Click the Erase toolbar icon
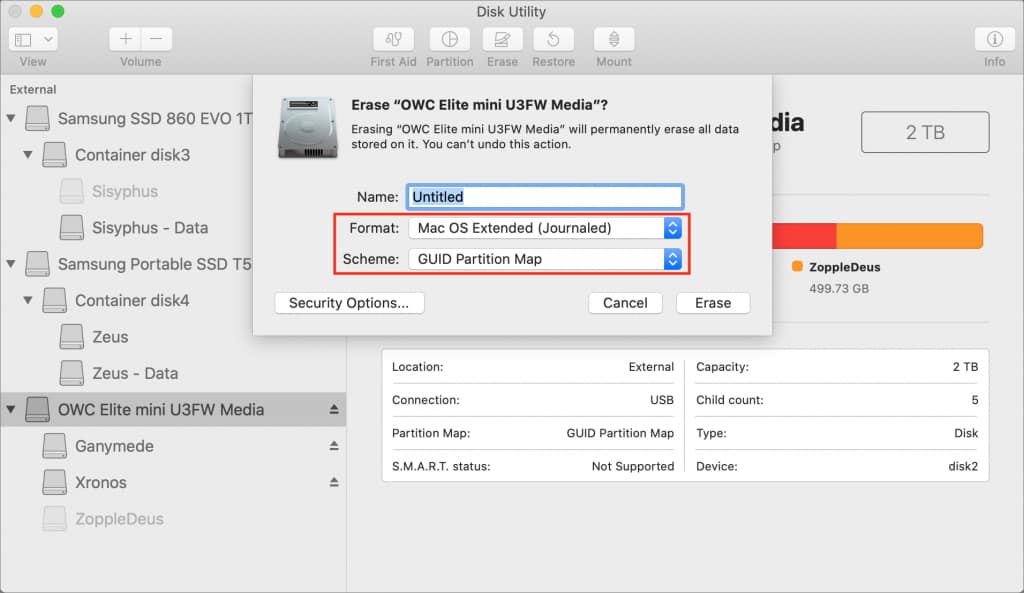The width and height of the screenshot is (1024, 593). point(502,40)
